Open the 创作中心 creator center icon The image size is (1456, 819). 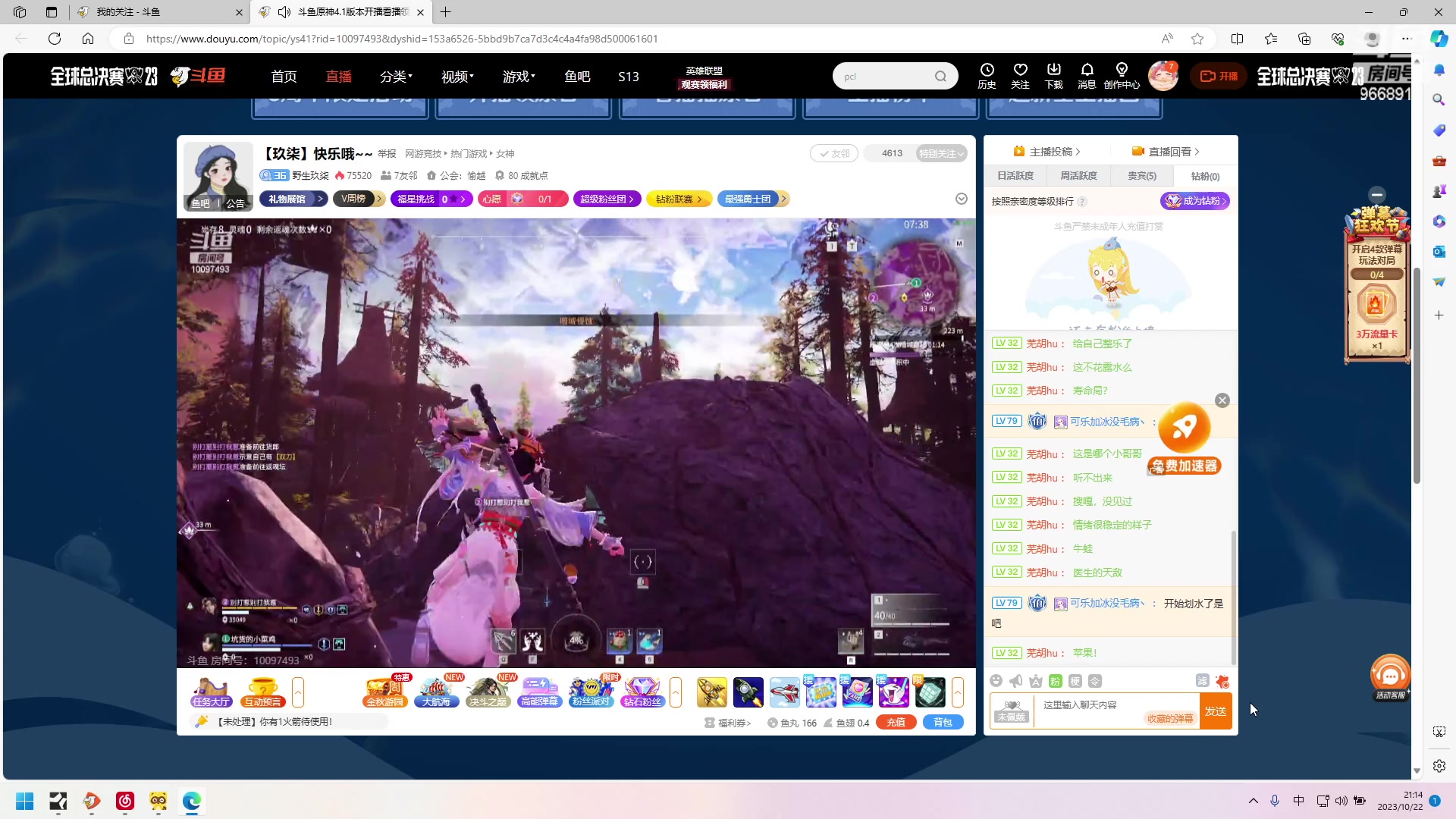tap(1122, 76)
